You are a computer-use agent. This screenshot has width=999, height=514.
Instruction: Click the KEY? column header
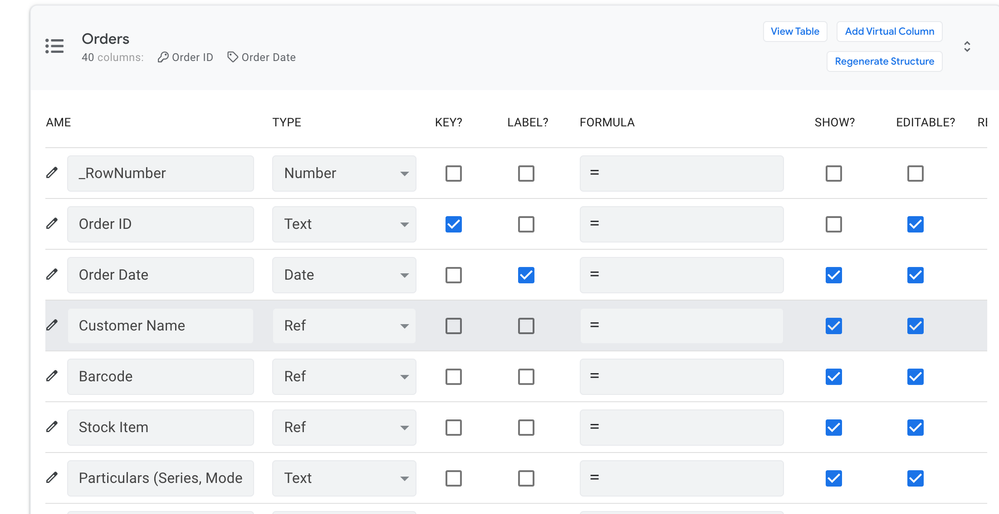449,122
